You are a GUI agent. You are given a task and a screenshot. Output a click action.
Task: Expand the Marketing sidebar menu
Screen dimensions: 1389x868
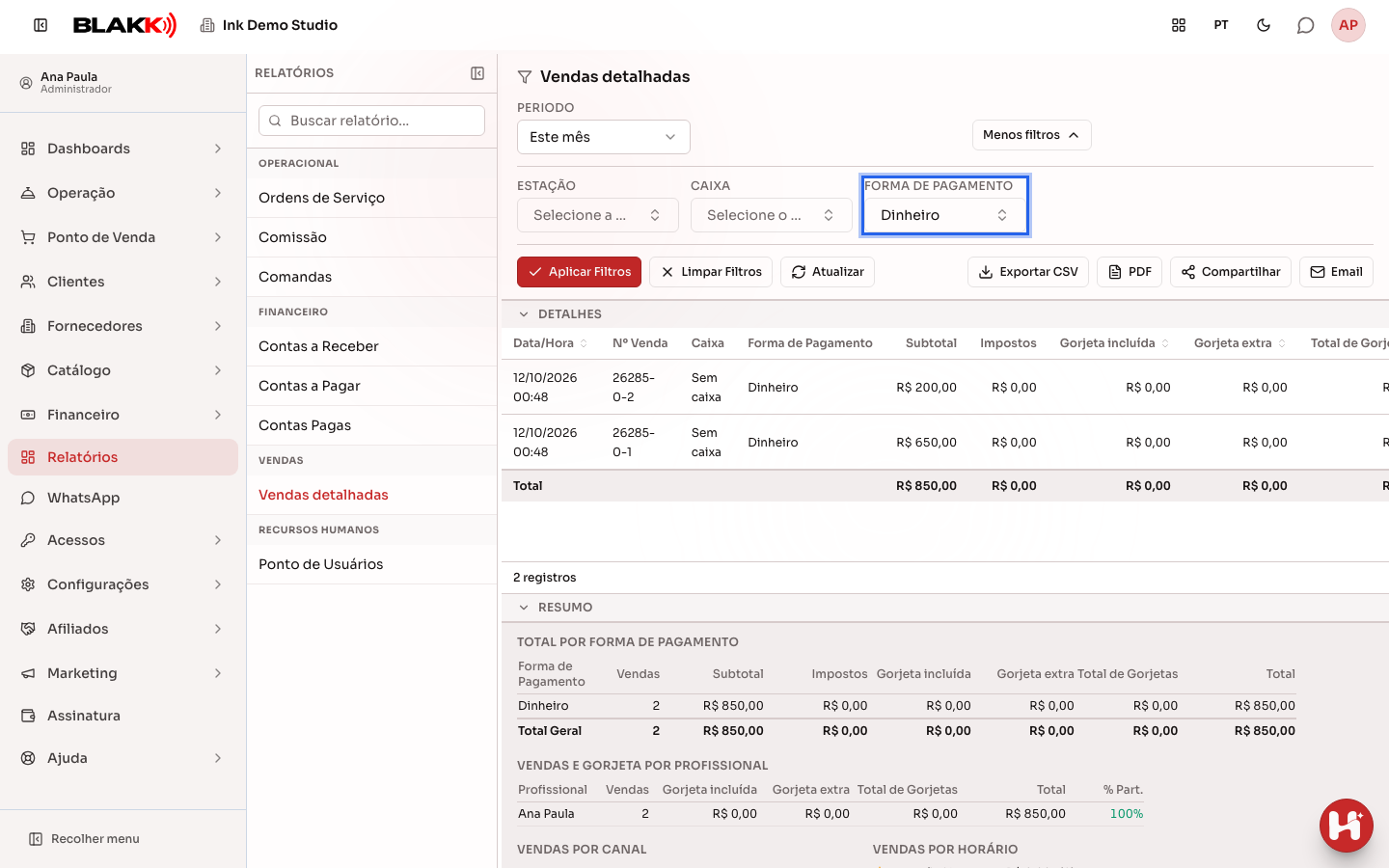point(123,673)
